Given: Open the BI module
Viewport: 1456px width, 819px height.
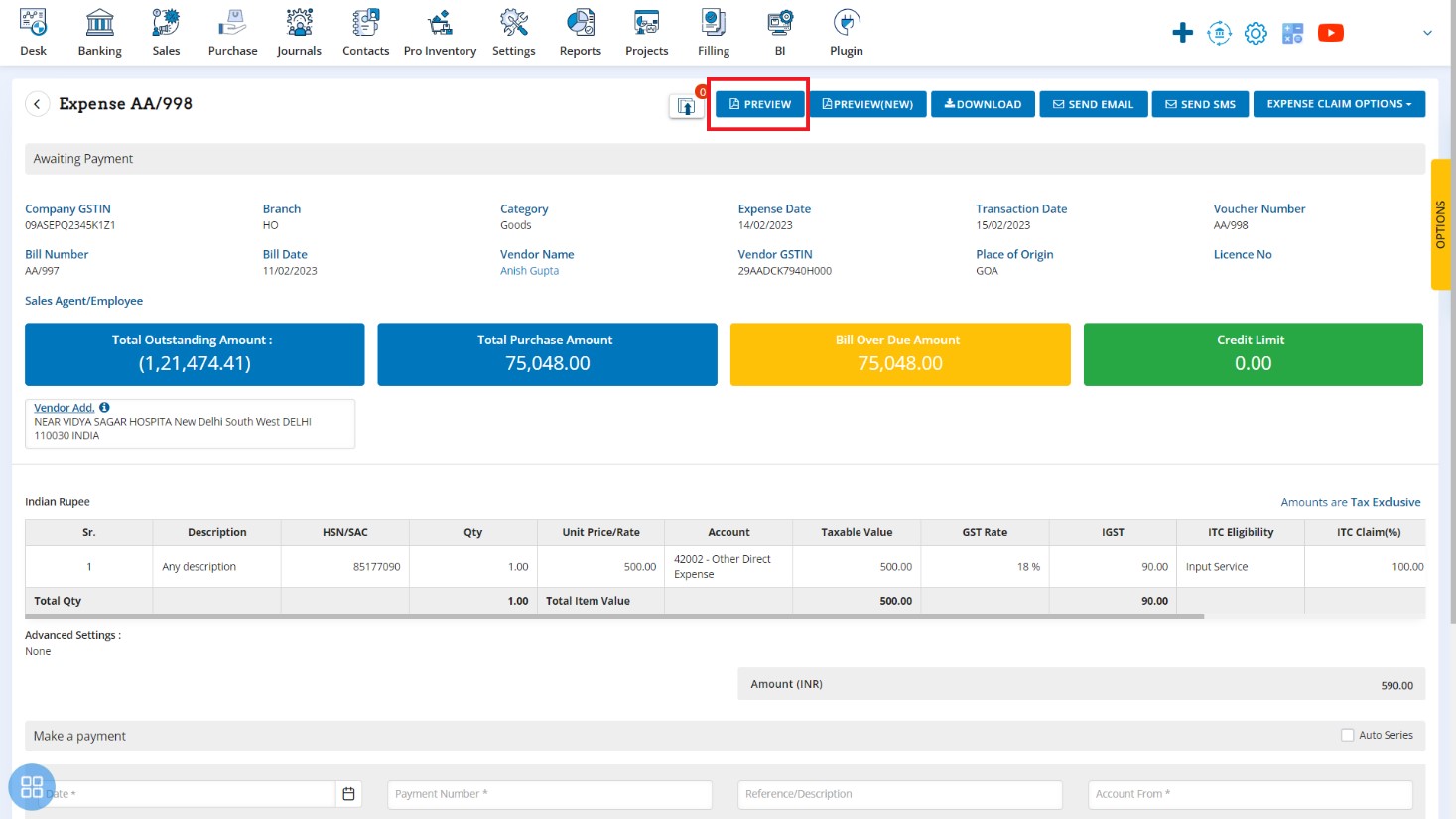Looking at the screenshot, I should (780, 33).
